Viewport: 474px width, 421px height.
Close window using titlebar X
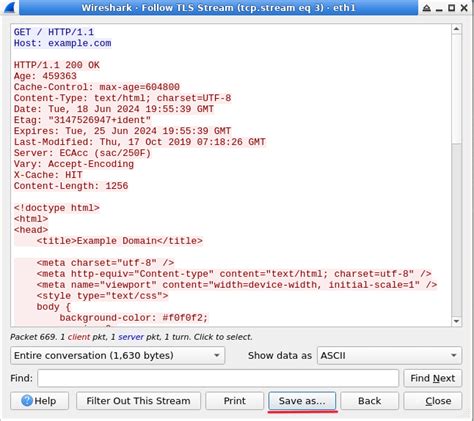[464, 8]
